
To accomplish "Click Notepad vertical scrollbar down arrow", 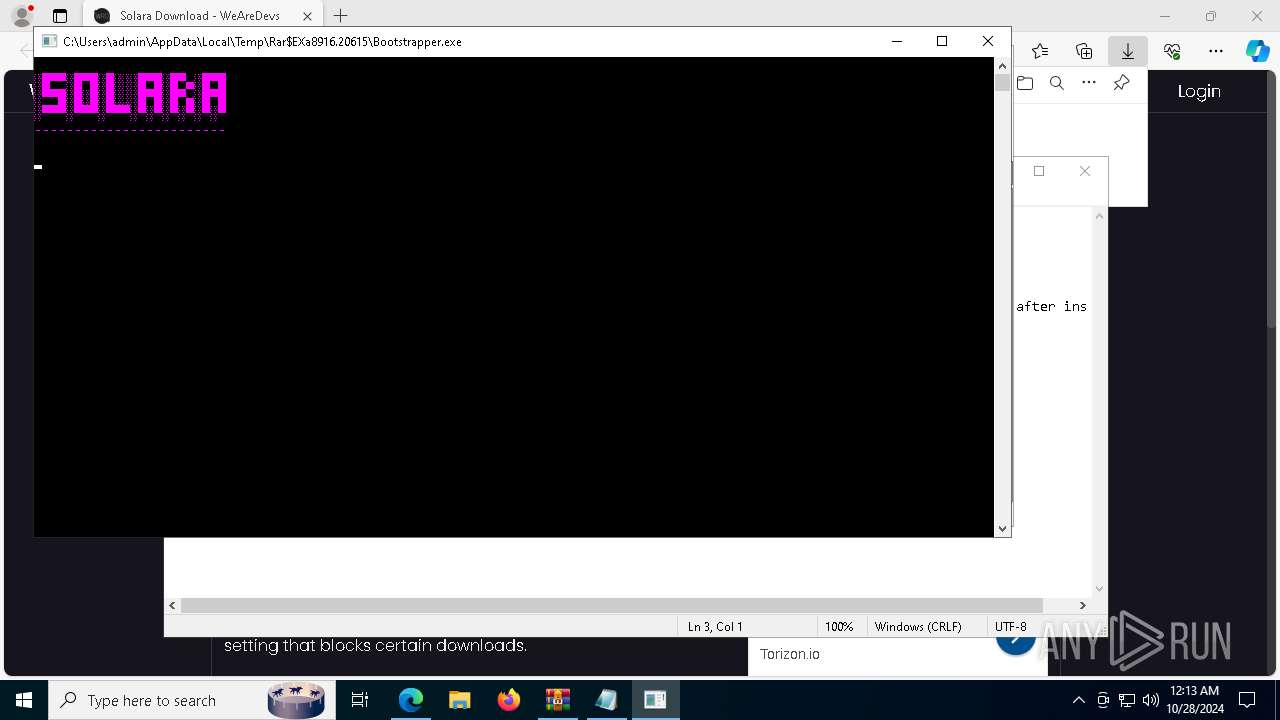I will click(x=1100, y=589).
